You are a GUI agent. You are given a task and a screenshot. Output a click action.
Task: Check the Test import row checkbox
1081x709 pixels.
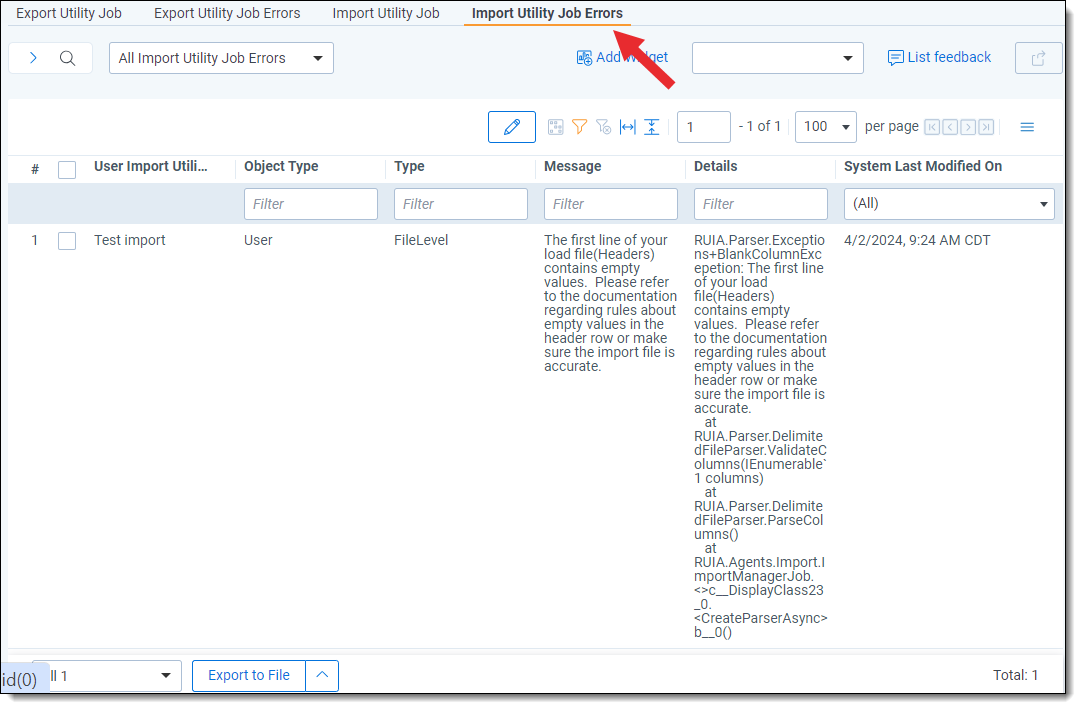pyautogui.click(x=67, y=241)
